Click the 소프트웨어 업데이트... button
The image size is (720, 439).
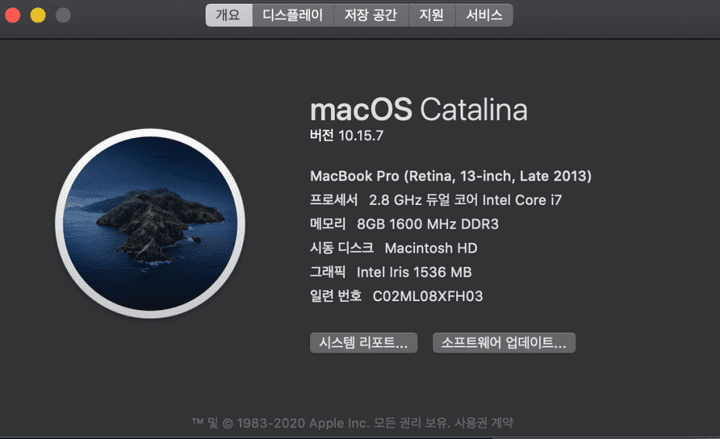pos(504,343)
